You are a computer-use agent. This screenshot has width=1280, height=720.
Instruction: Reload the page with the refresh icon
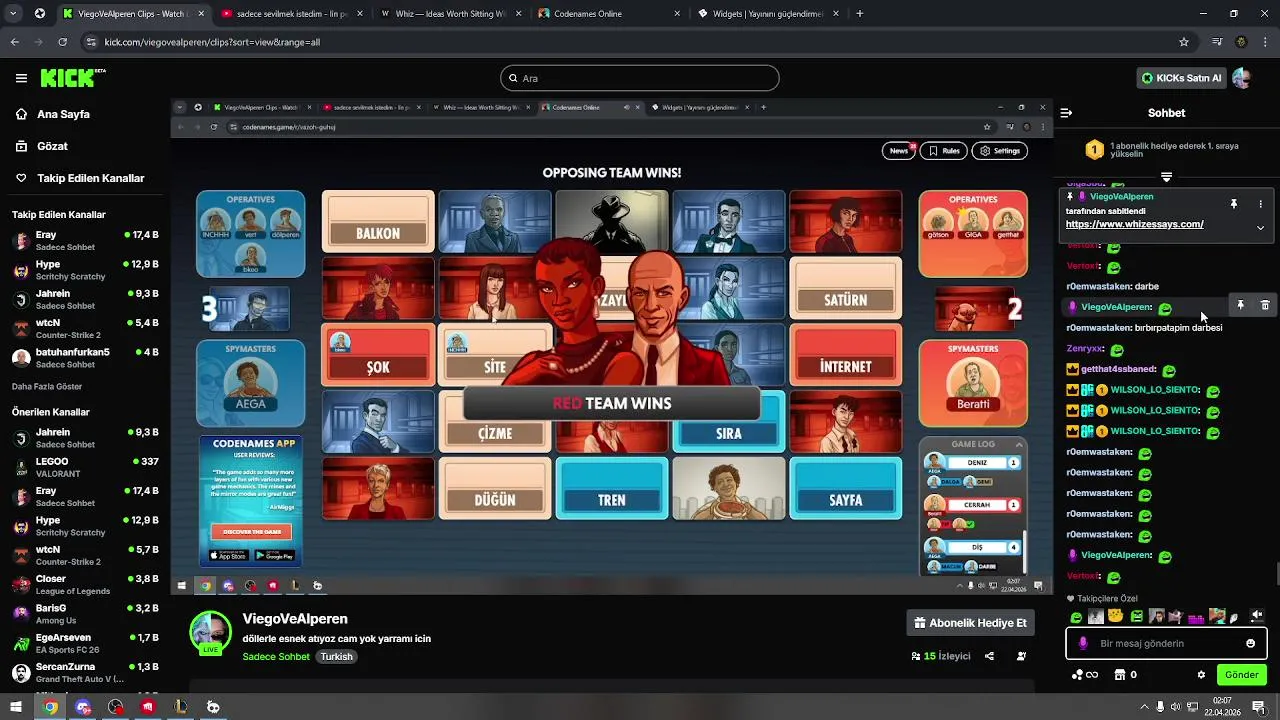coord(62,42)
